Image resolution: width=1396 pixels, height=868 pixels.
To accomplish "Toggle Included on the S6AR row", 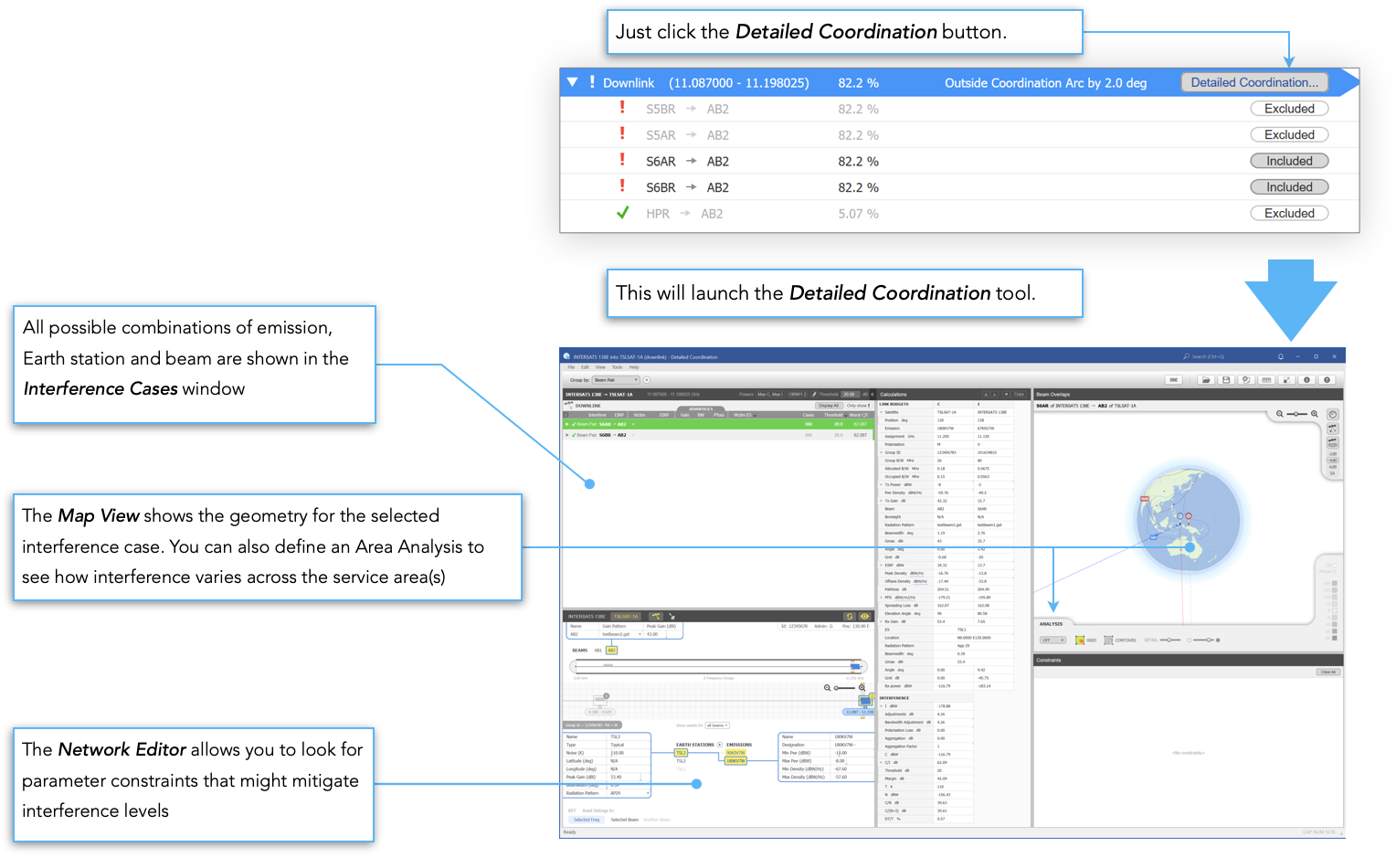I will [1289, 161].
